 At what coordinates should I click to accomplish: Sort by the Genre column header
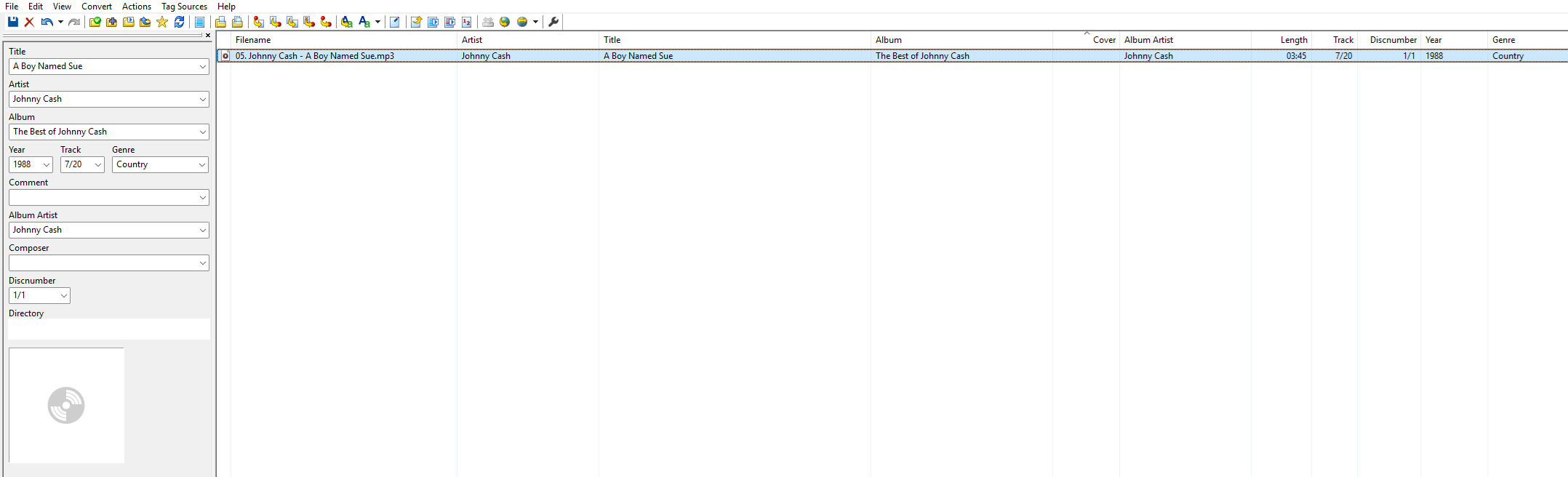[1527, 40]
